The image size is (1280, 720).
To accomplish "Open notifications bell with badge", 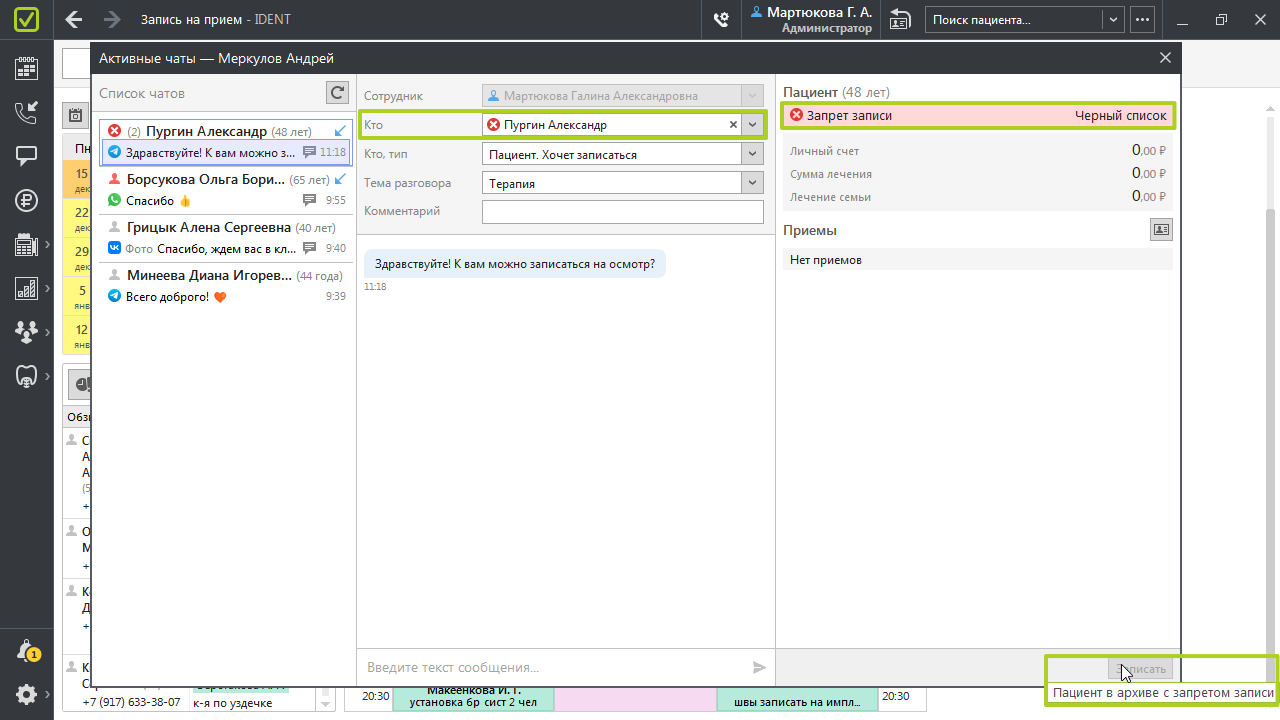I will (x=26, y=651).
